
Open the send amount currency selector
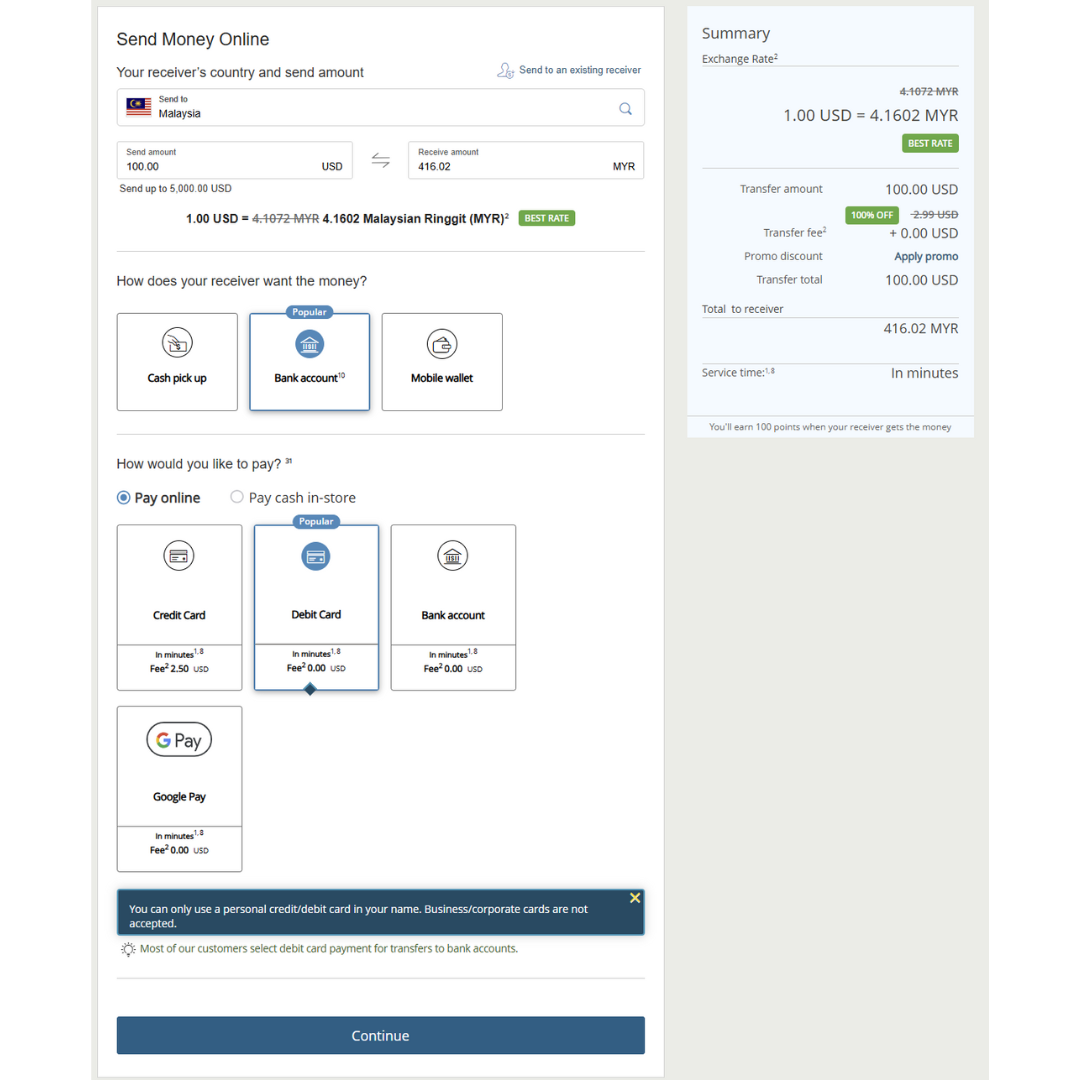coord(331,167)
